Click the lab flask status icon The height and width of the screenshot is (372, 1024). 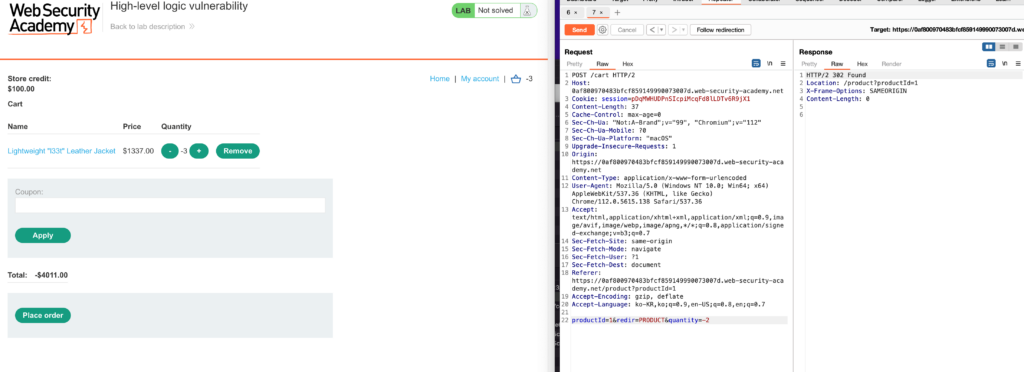pyautogui.click(x=526, y=10)
